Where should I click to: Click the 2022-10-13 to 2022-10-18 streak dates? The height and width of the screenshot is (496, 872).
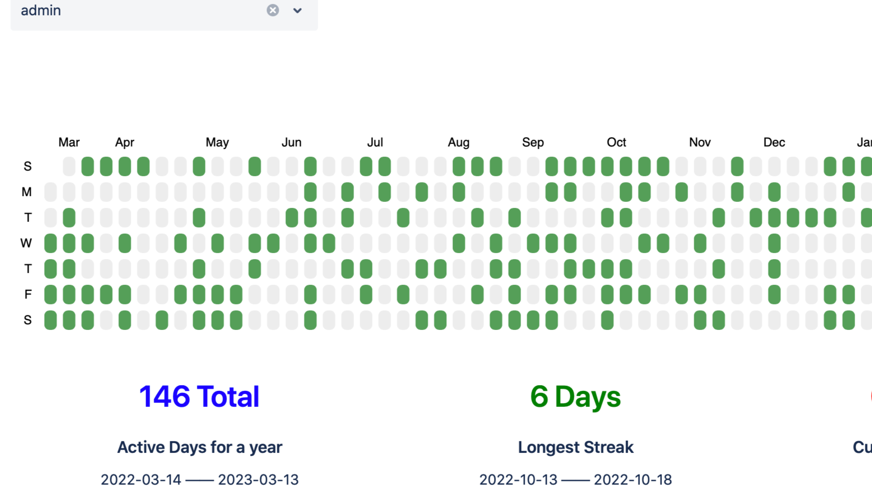point(575,479)
